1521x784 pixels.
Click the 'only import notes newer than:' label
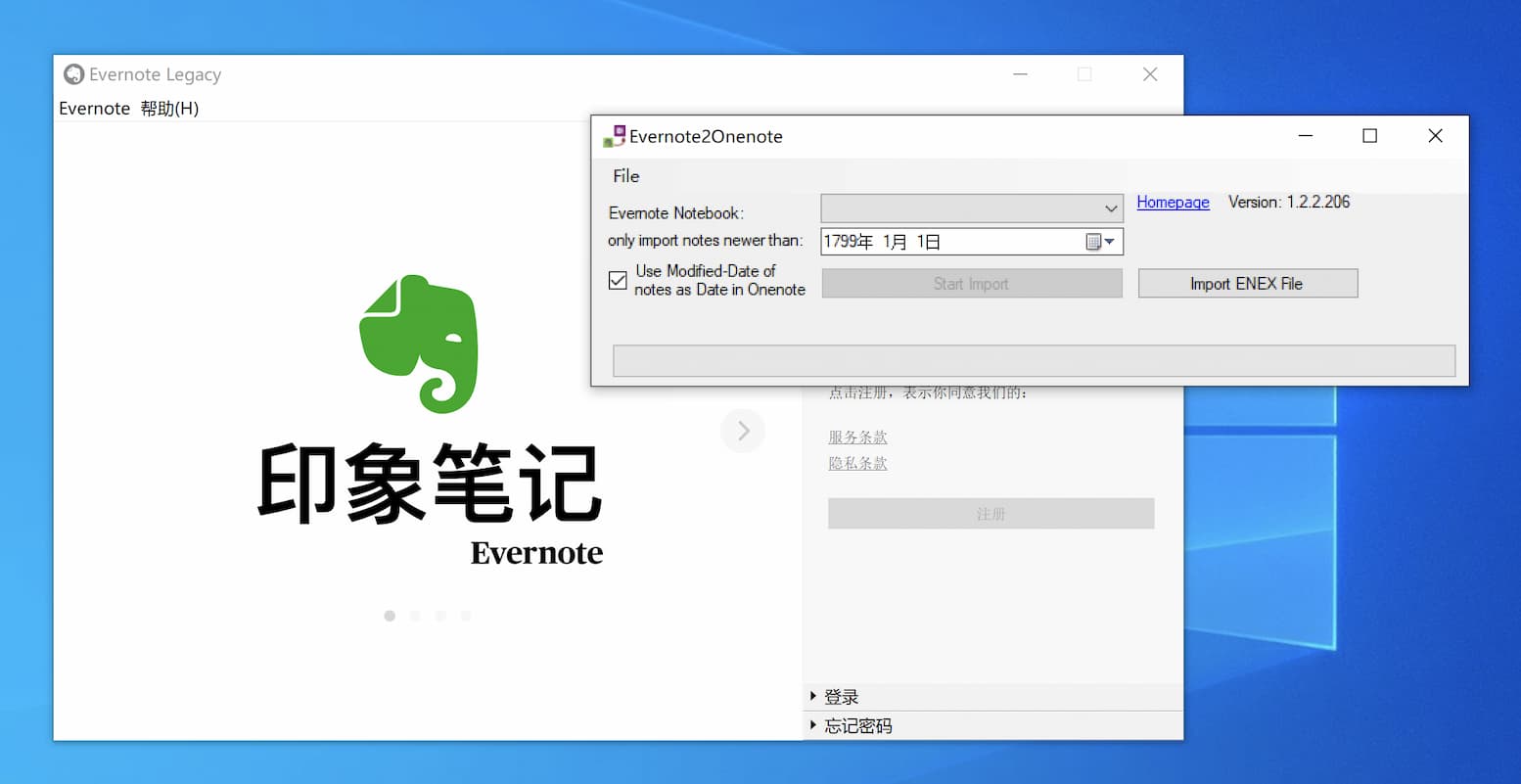(x=705, y=241)
